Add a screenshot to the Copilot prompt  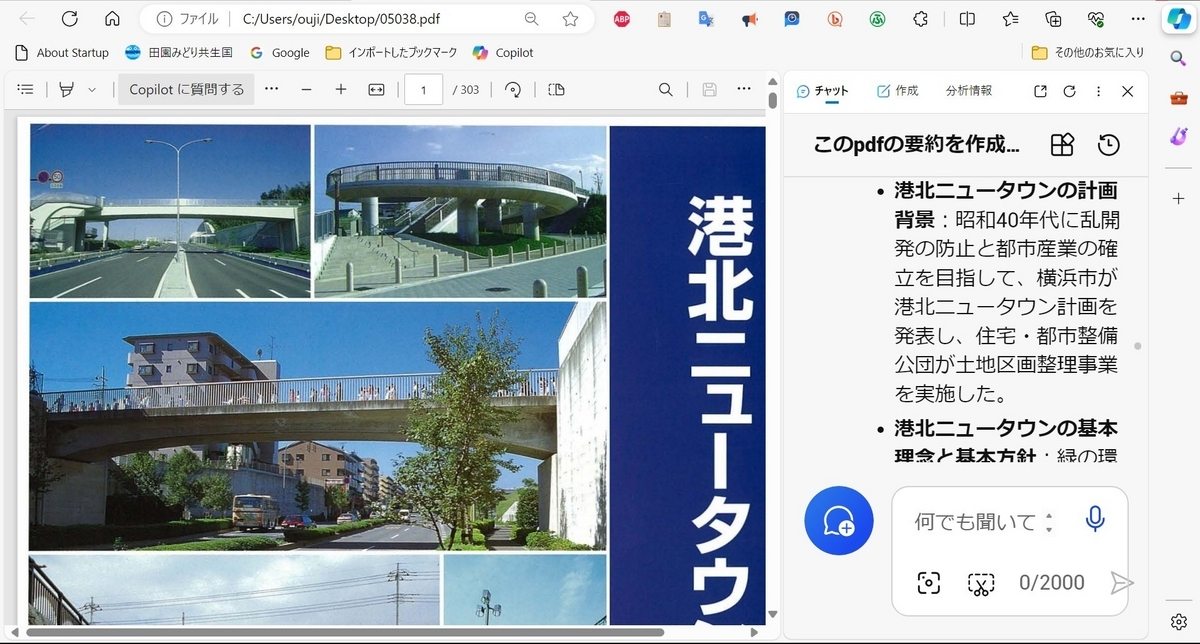[x=928, y=583]
